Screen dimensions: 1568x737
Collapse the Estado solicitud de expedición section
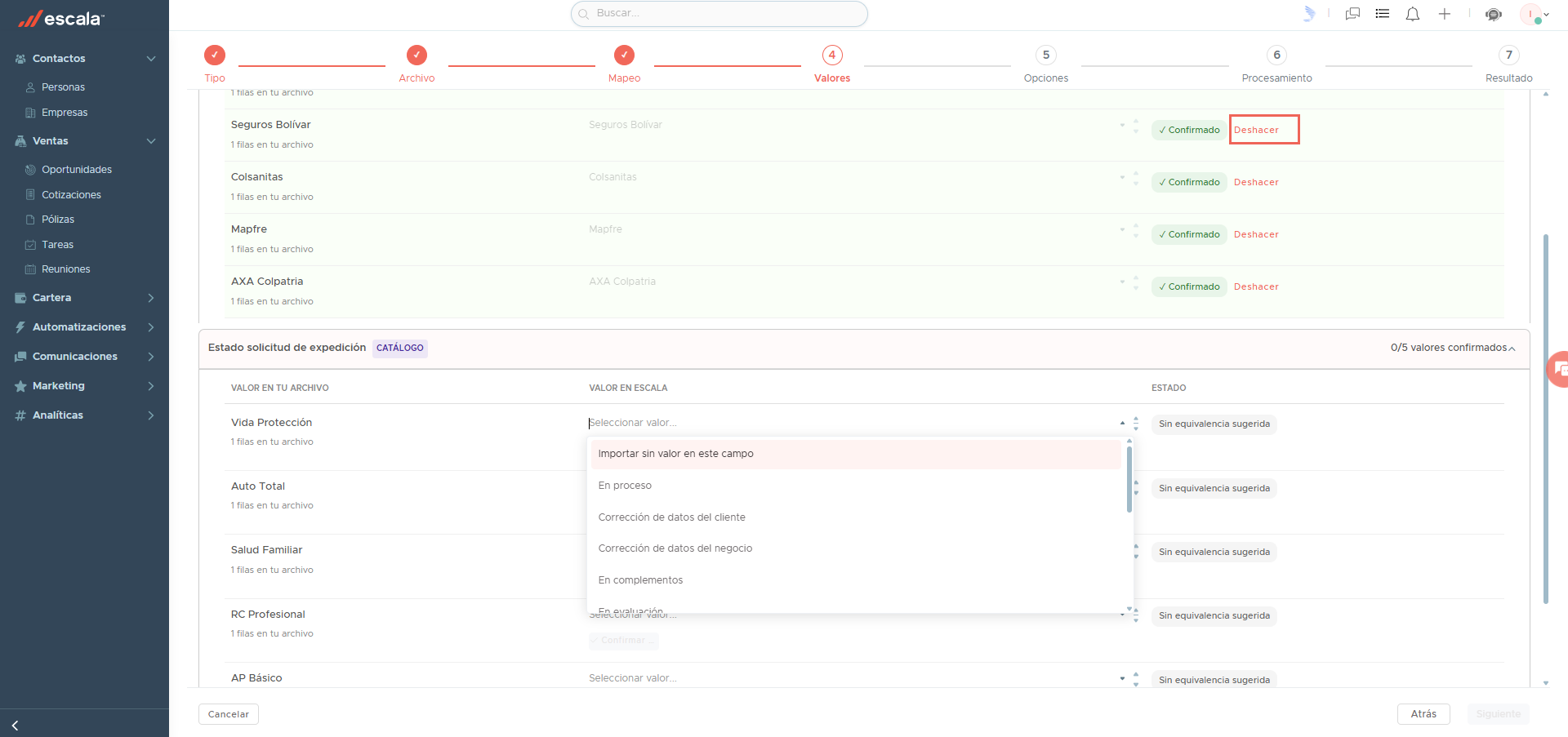1512,349
